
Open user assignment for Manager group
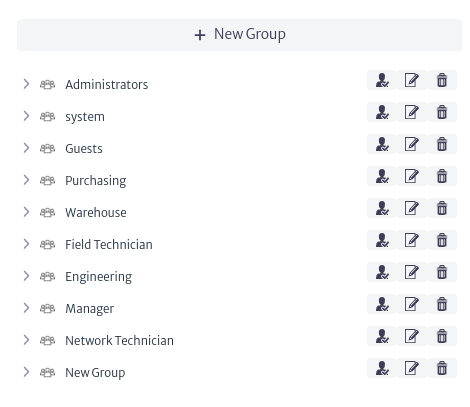tap(382, 304)
